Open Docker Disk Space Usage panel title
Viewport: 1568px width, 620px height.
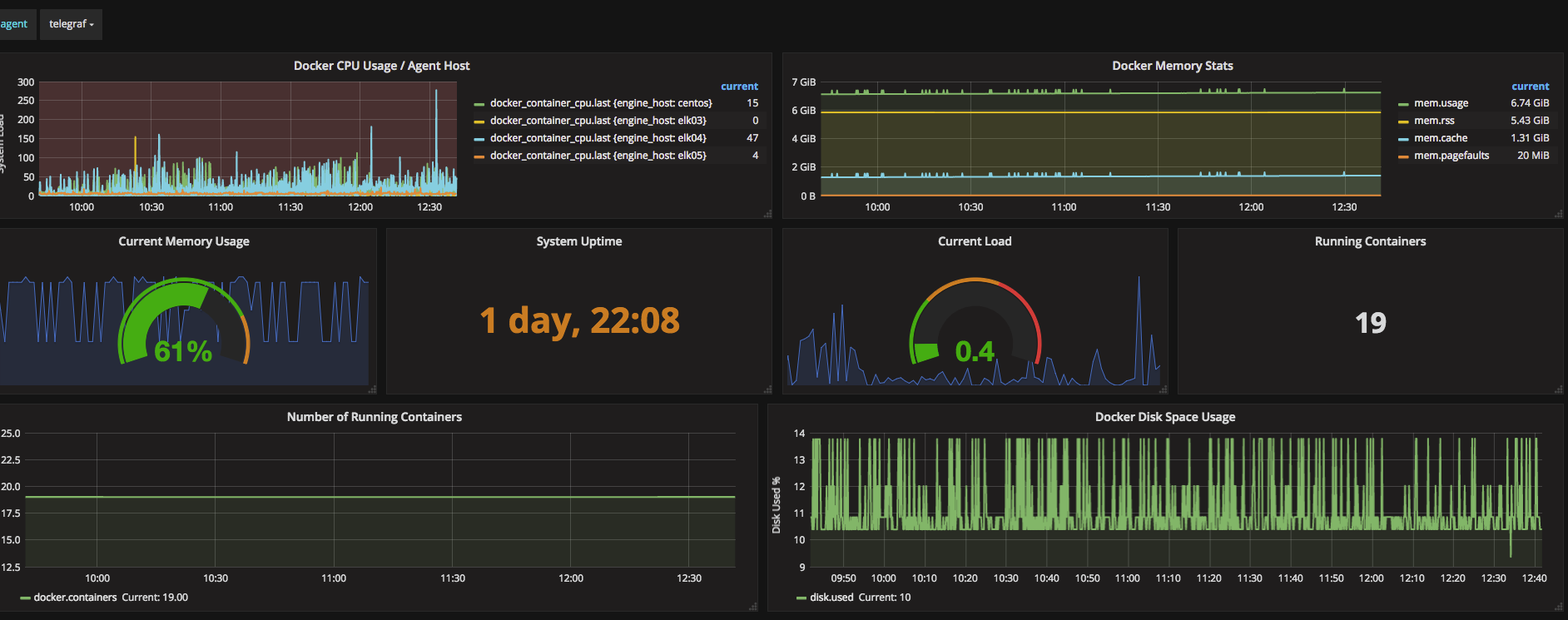[1165, 417]
